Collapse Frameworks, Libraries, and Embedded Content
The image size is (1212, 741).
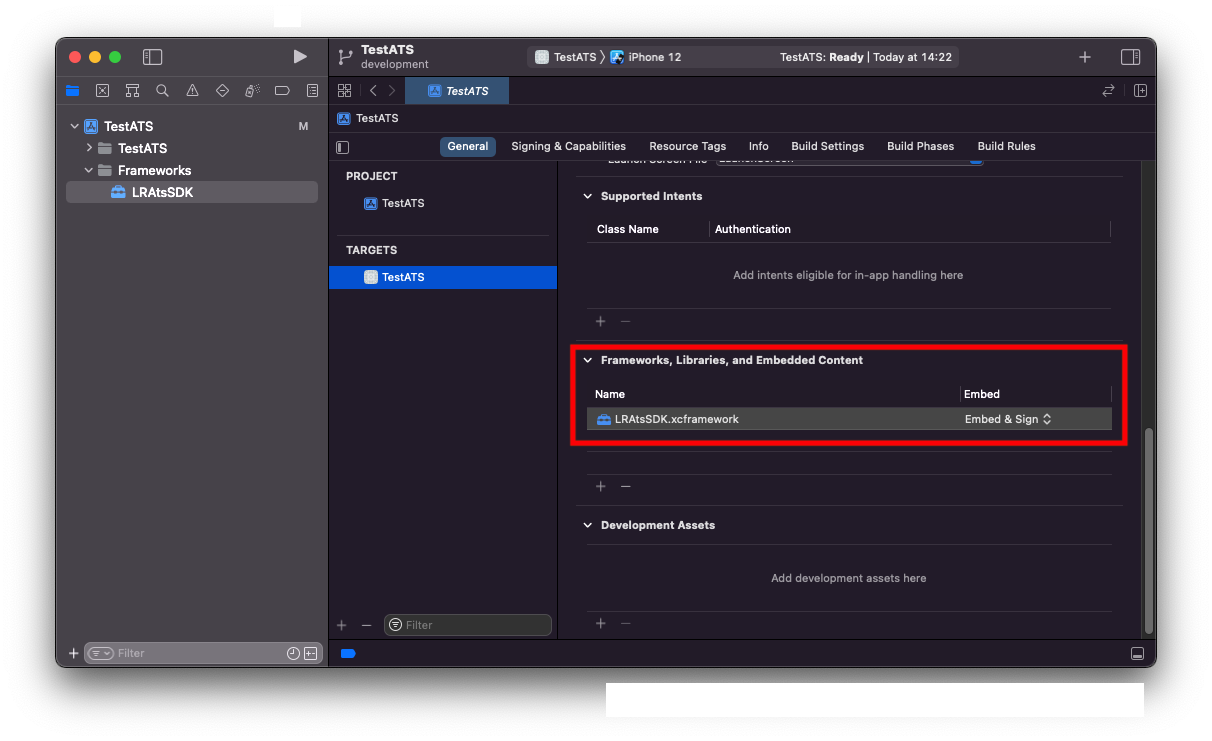coord(588,360)
